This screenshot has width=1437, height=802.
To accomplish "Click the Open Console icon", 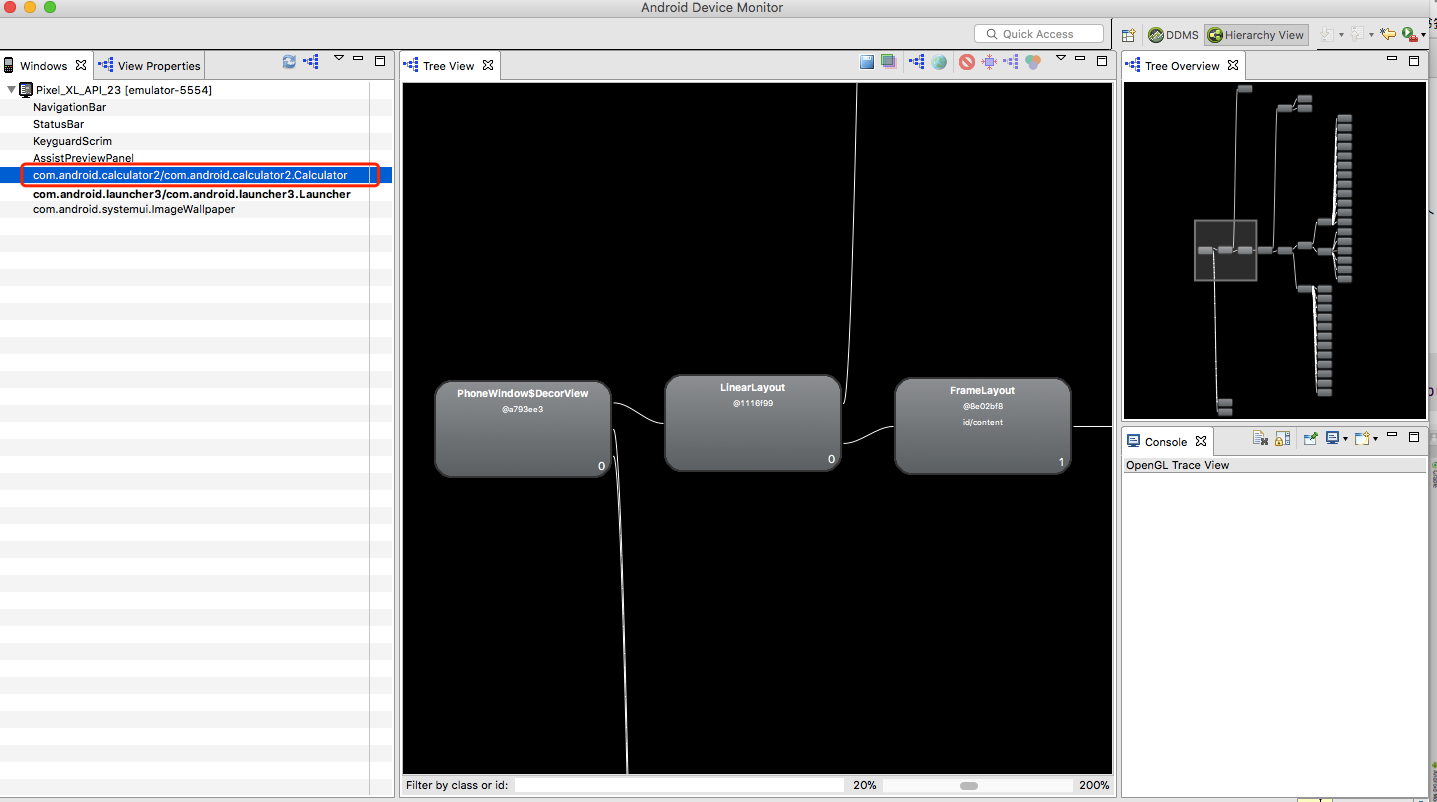I will (x=1361, y=438).
